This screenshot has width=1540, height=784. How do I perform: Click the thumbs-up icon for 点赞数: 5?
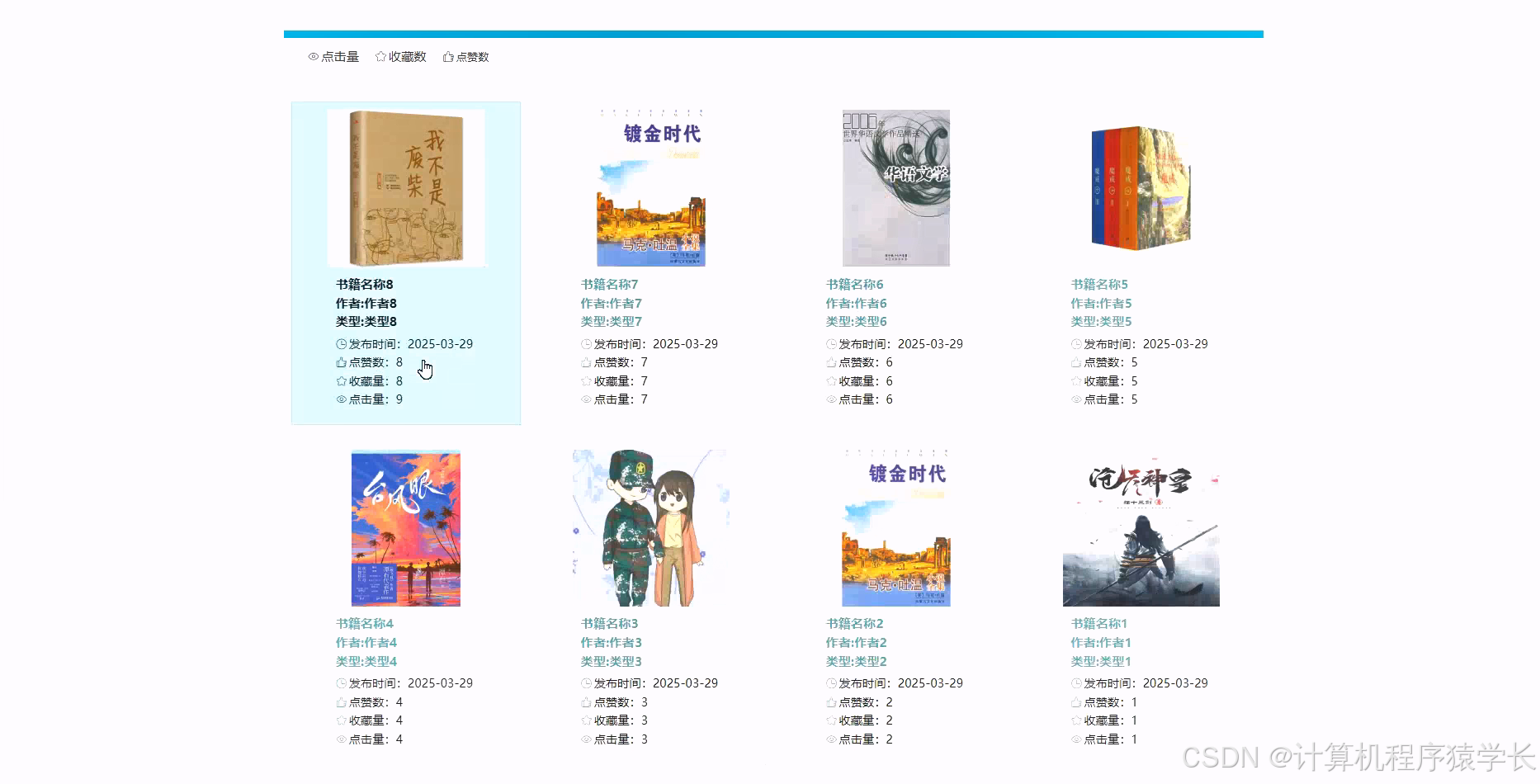click(1076, 362)
